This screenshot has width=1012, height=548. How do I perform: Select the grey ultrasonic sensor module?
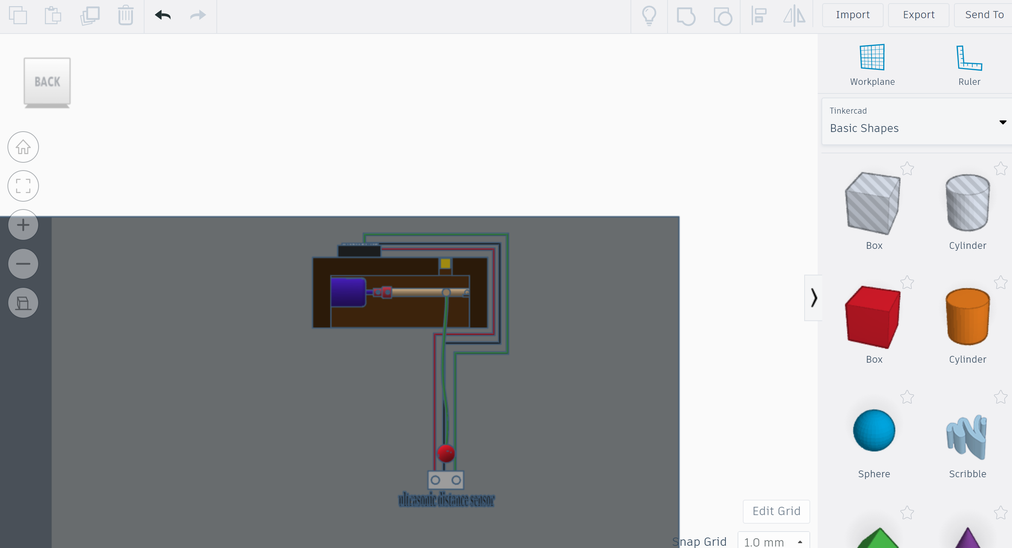(x=446, y=480)
